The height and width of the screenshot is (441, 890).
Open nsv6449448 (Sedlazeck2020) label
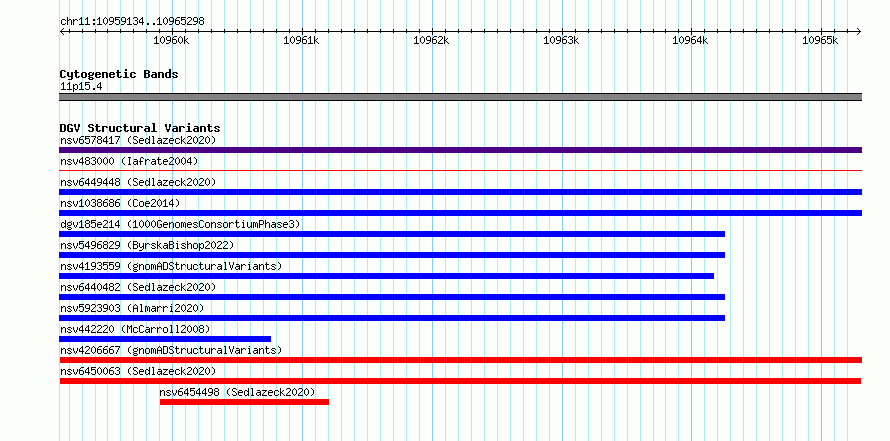pyautogui.click(x=138, y=182)
